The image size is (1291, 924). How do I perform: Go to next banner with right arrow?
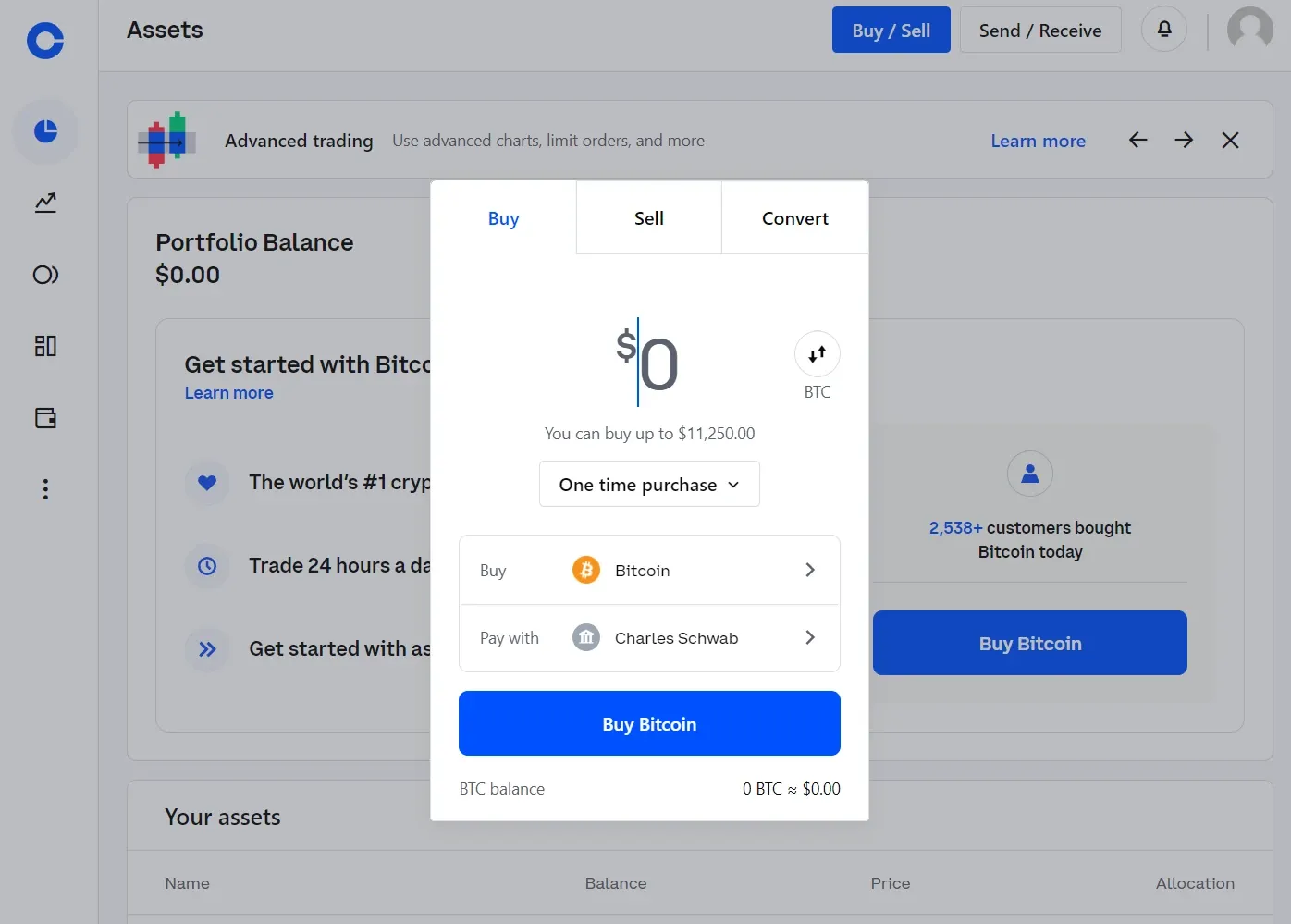[x=1185, y=140]
